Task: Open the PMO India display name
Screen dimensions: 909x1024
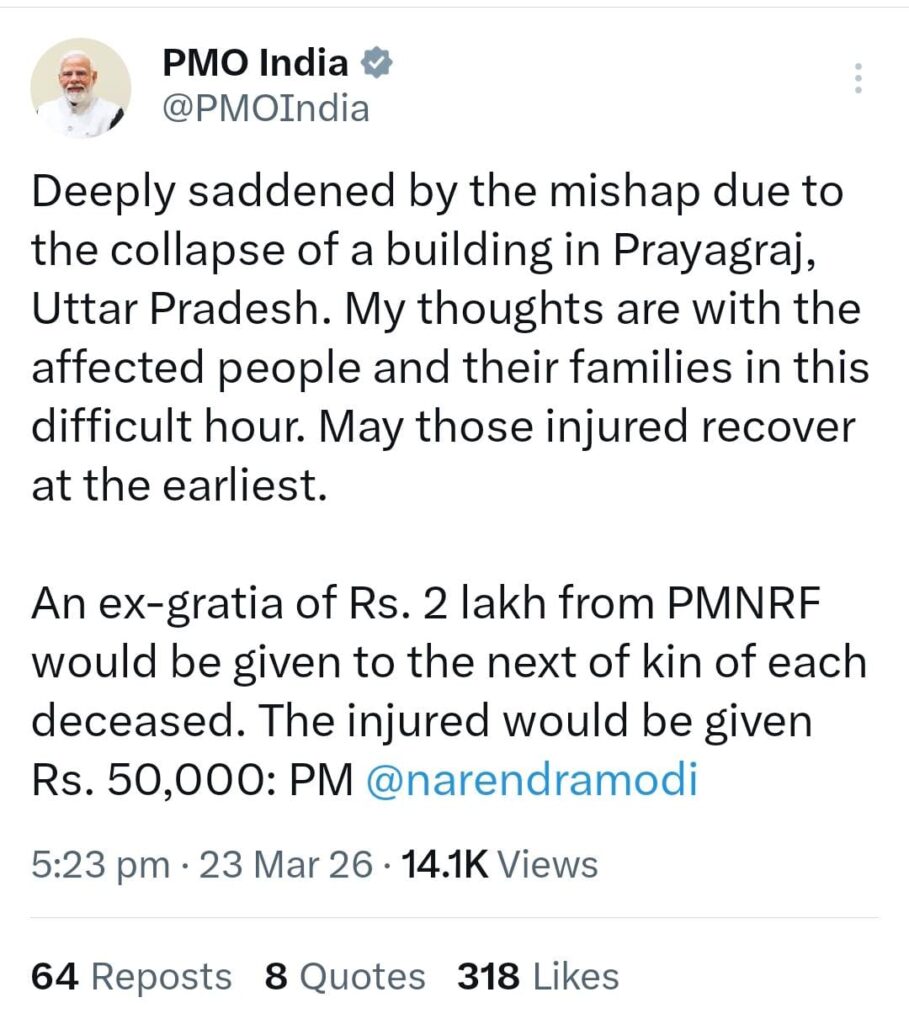Action: click(x=255, y=65)
